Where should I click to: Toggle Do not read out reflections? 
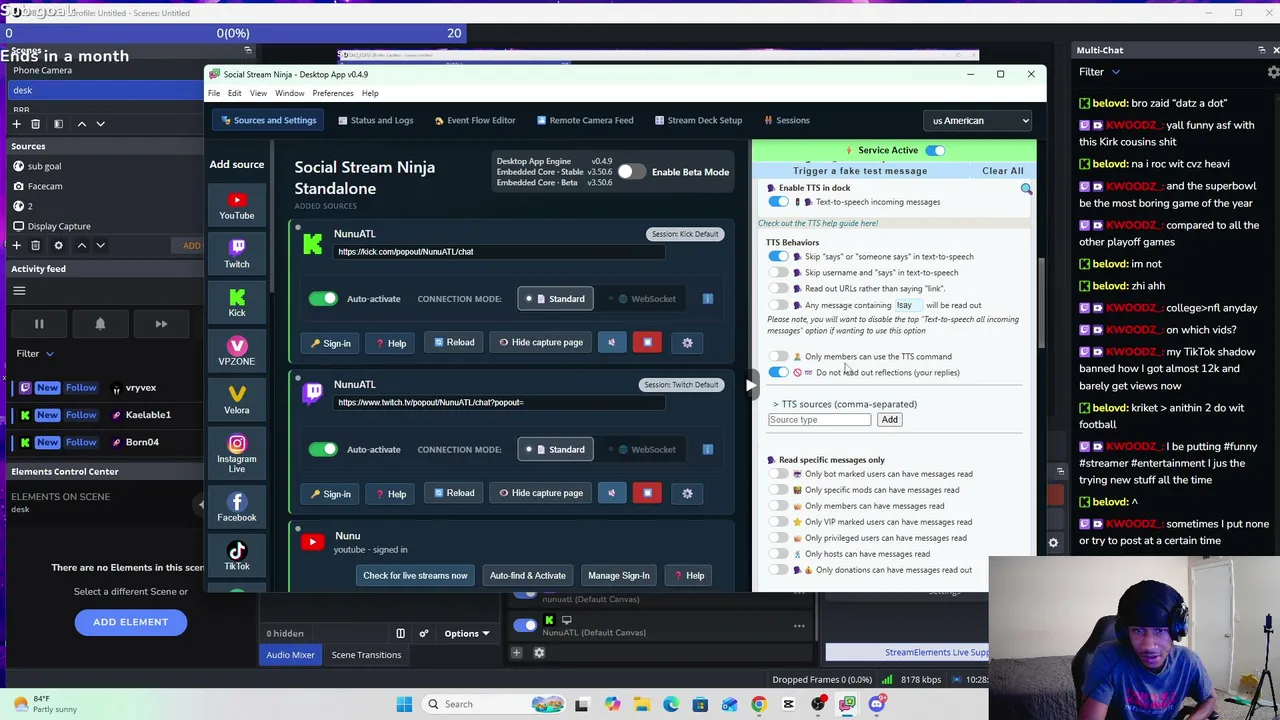778,373
